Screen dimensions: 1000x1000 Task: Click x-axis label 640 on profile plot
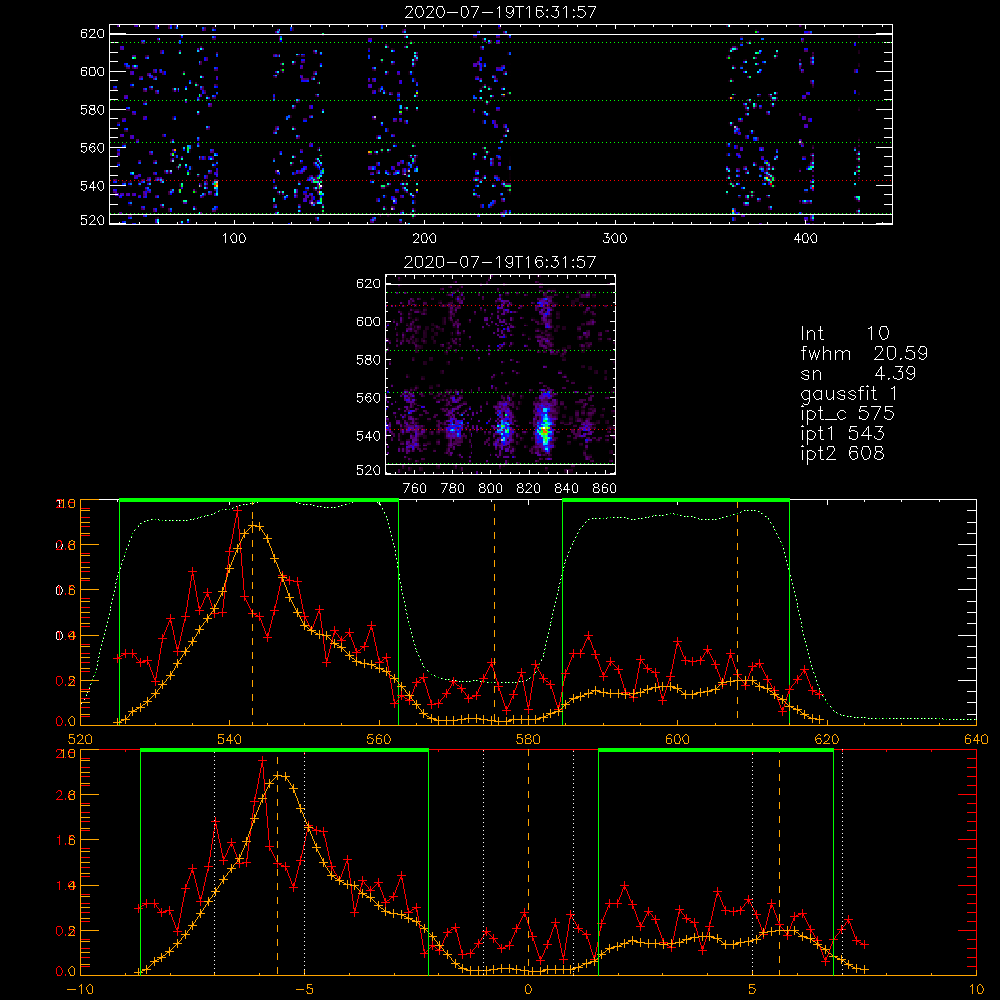[x=976, y=740]
